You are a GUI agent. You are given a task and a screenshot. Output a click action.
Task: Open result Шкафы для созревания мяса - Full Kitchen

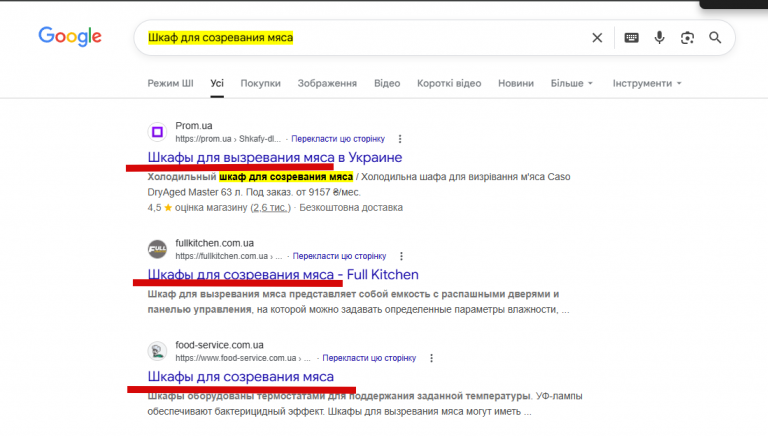283,274
